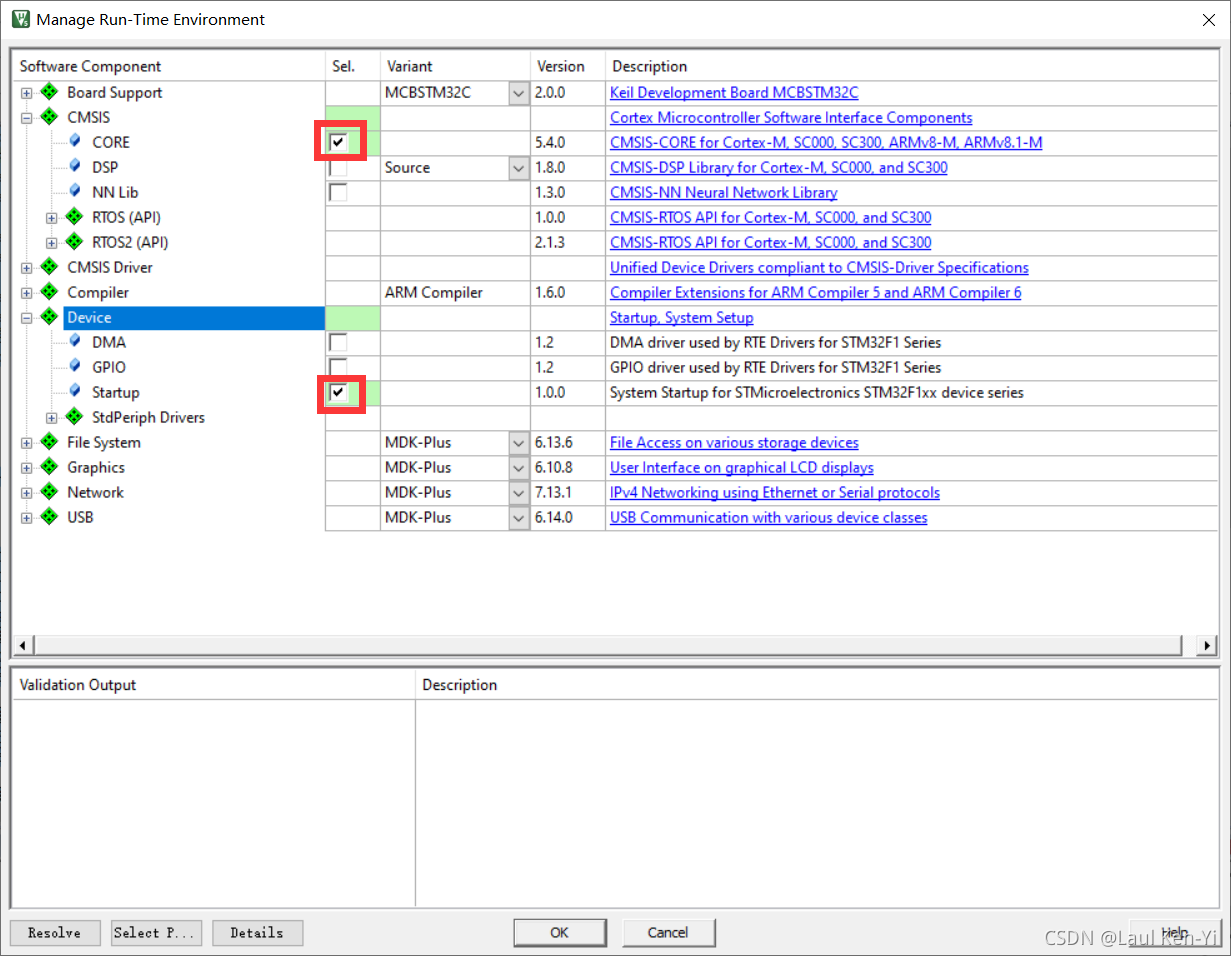Viewport: 1231px width, 956px height.
Task: Click the NN Lib component icon
Action: (x=75, y=191)
